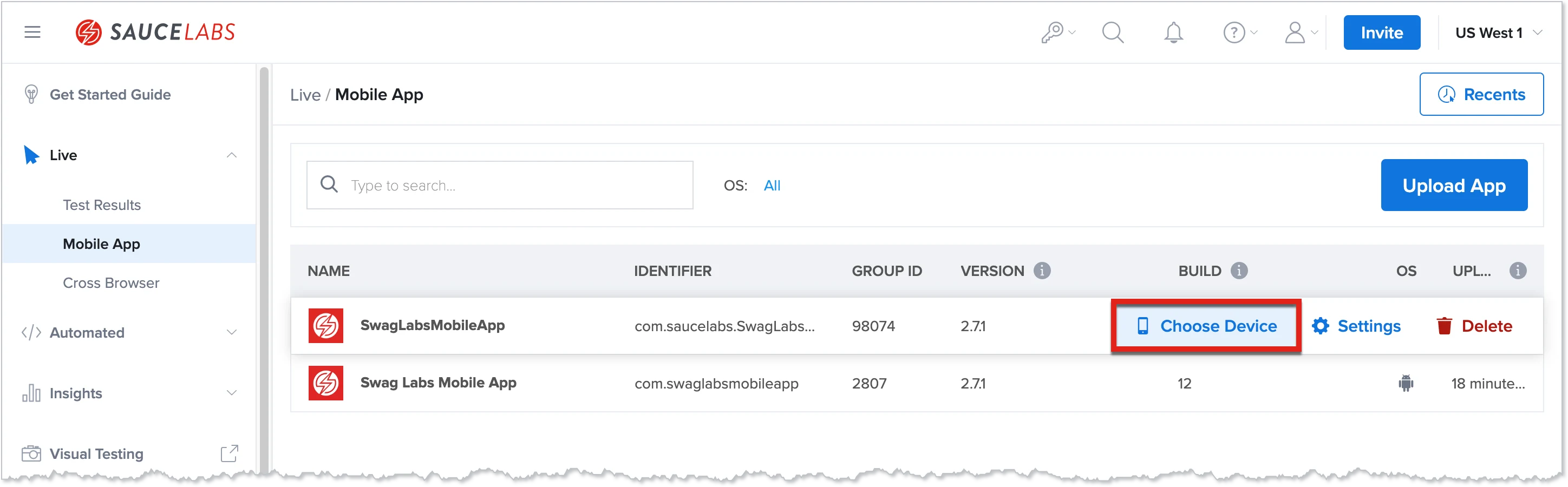Select the Swag Labs Mobile App row name
The height and width of the screenshot is (487, 1568).
pos(437,383)
